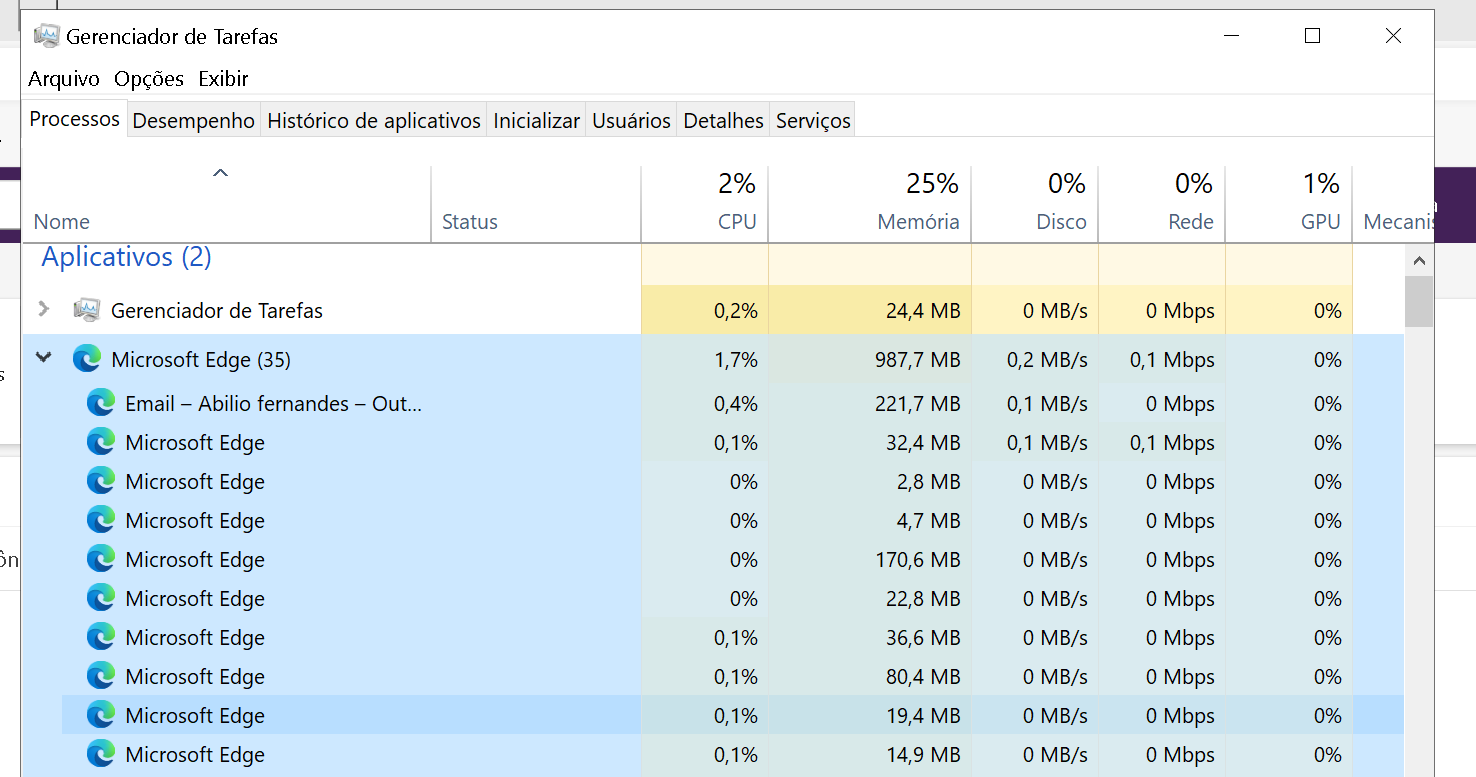Click the 24,4 MB memory value
Viewport: 1476px width, 777px height.
(x=923, y=311)
